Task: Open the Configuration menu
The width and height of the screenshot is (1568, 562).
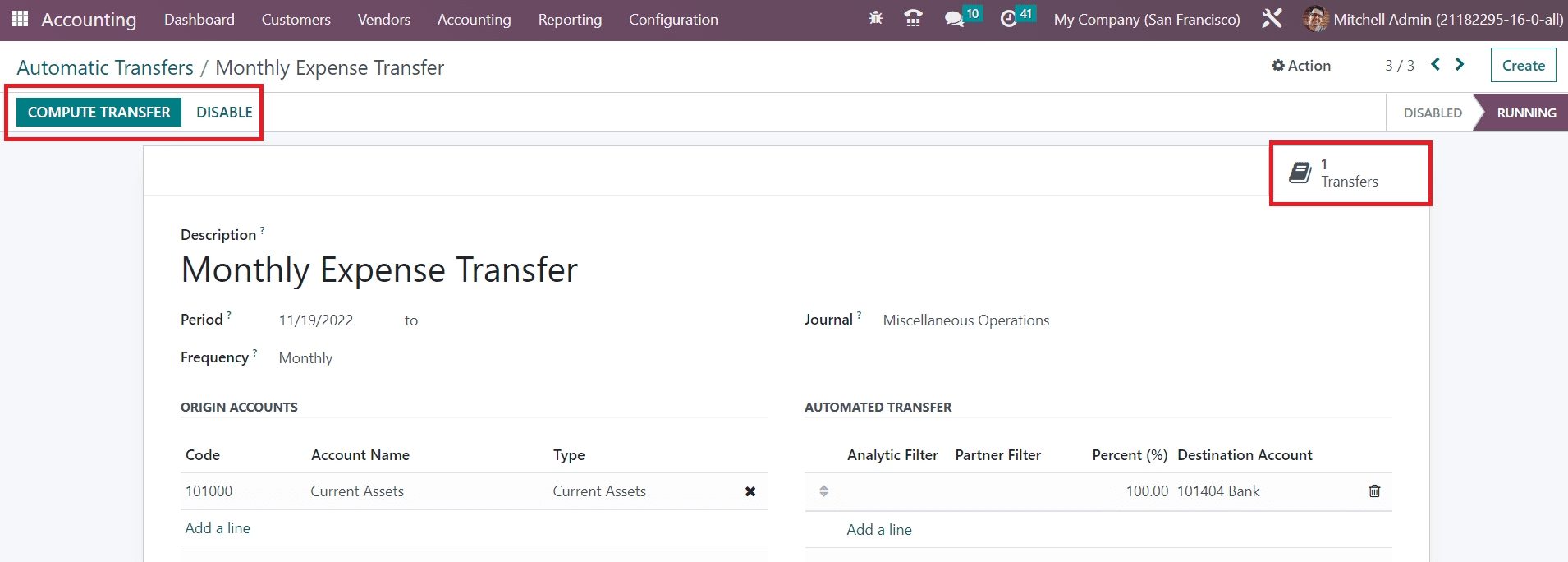Action: (x=672, y=19)
